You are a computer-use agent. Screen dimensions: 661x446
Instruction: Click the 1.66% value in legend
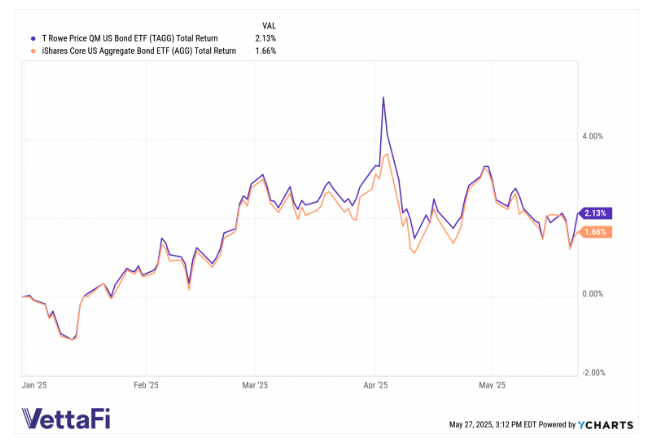tap(266, 51)
